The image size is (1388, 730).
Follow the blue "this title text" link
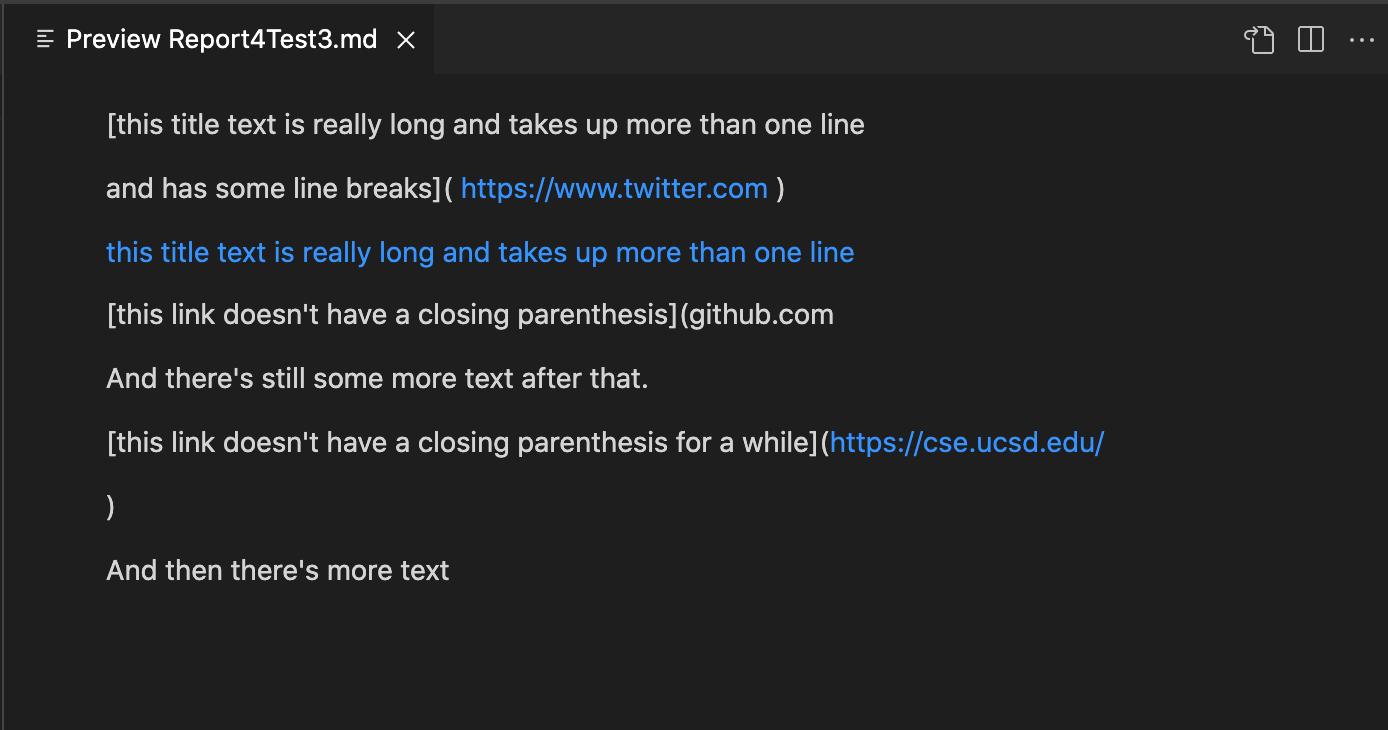[x=480, y=252]
